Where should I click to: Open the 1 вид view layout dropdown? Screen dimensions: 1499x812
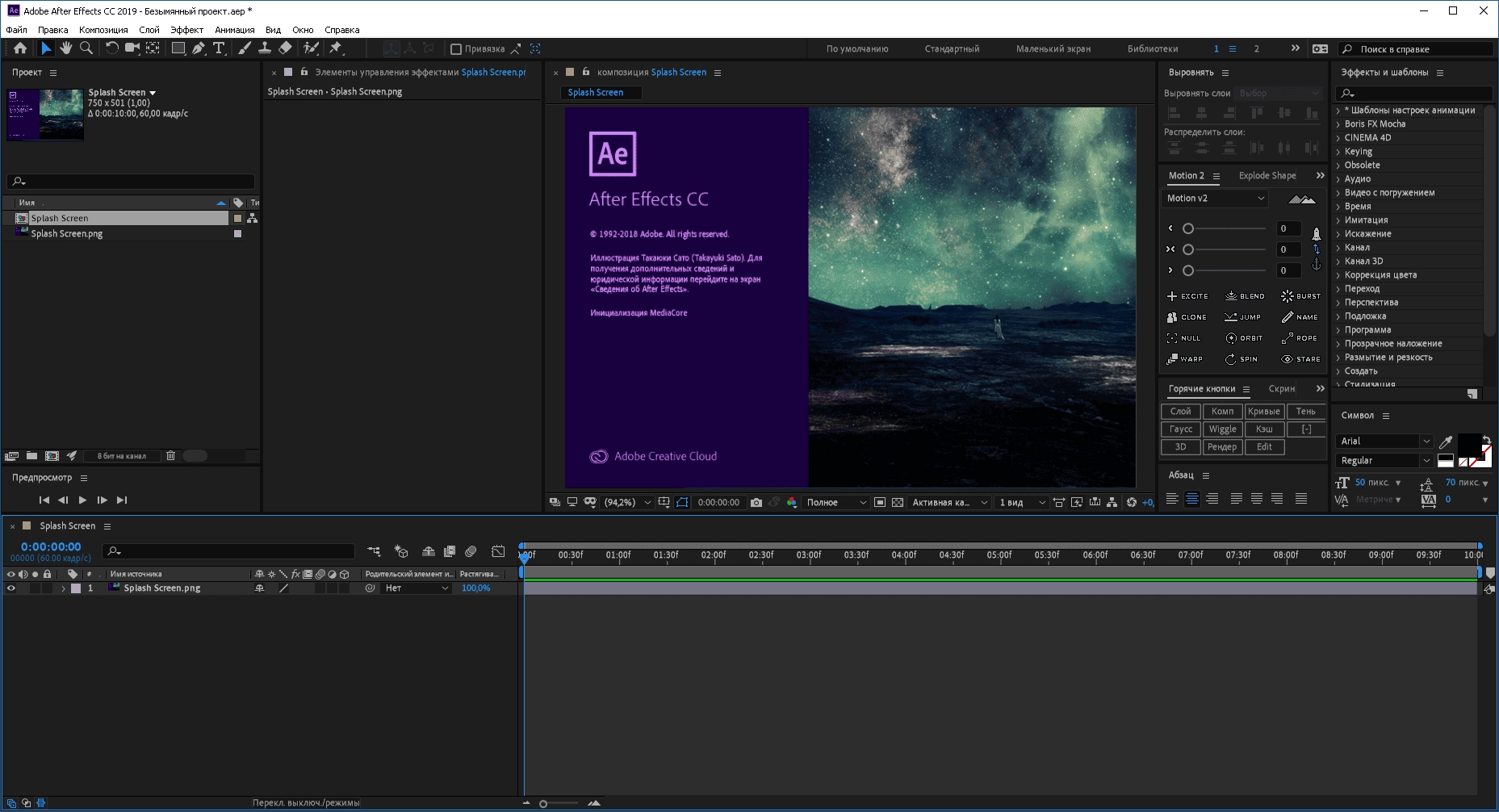click(x=1022, y=502)
